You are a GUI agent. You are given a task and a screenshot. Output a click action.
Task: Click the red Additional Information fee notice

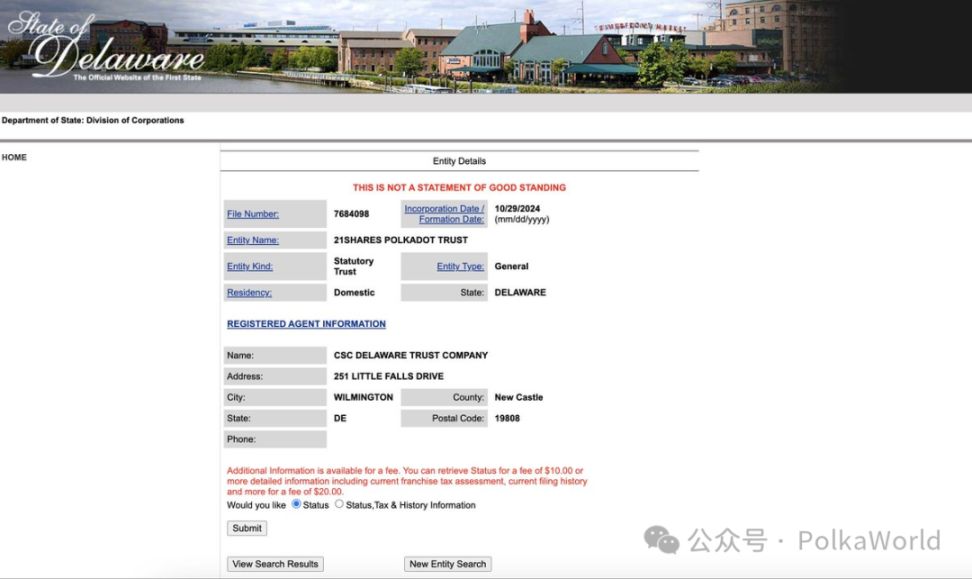click(407, 481)
